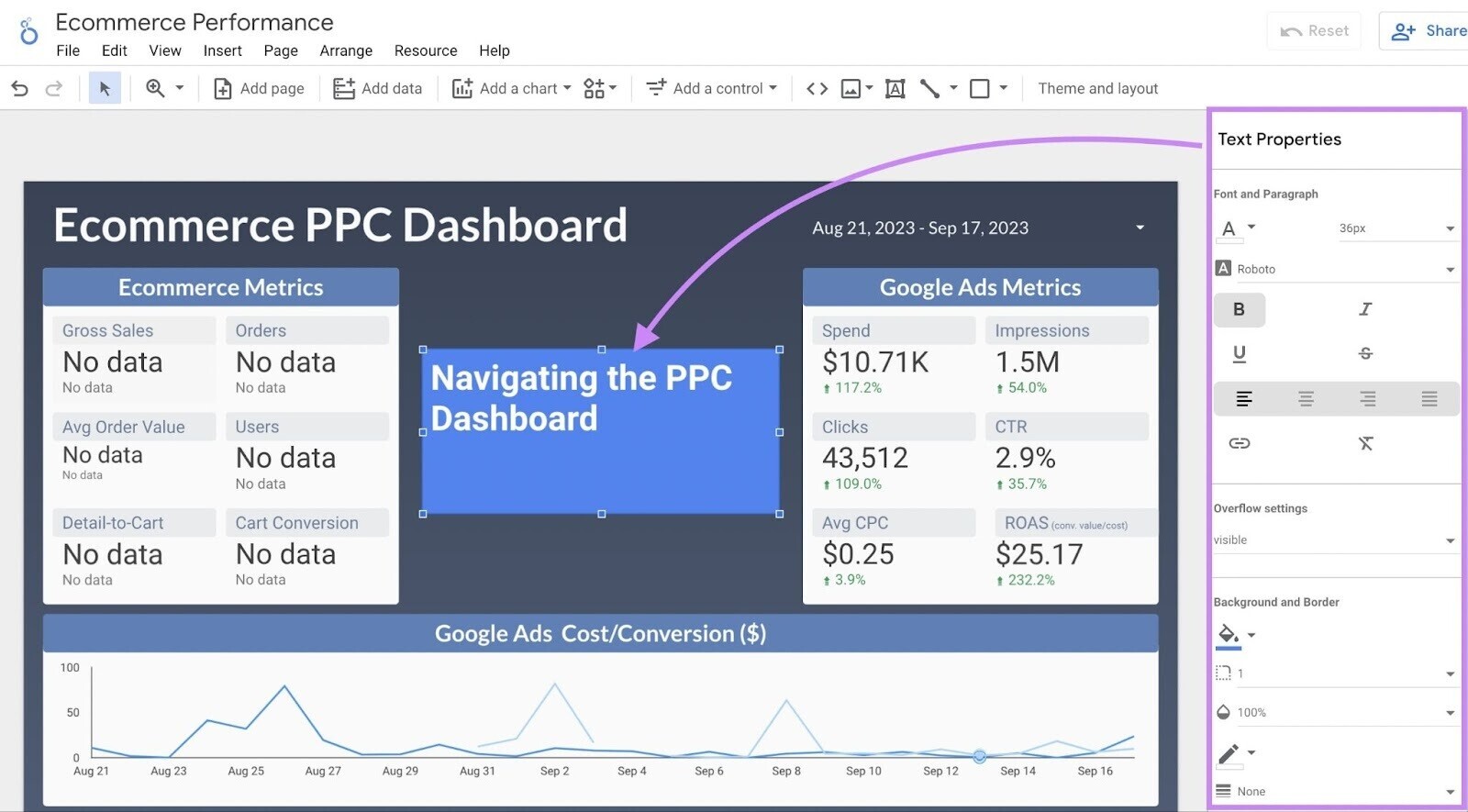The width and height of the screenshot is (1468, 812).
Task: Select the text box tool icon
Action: click(x=895, y=88)
